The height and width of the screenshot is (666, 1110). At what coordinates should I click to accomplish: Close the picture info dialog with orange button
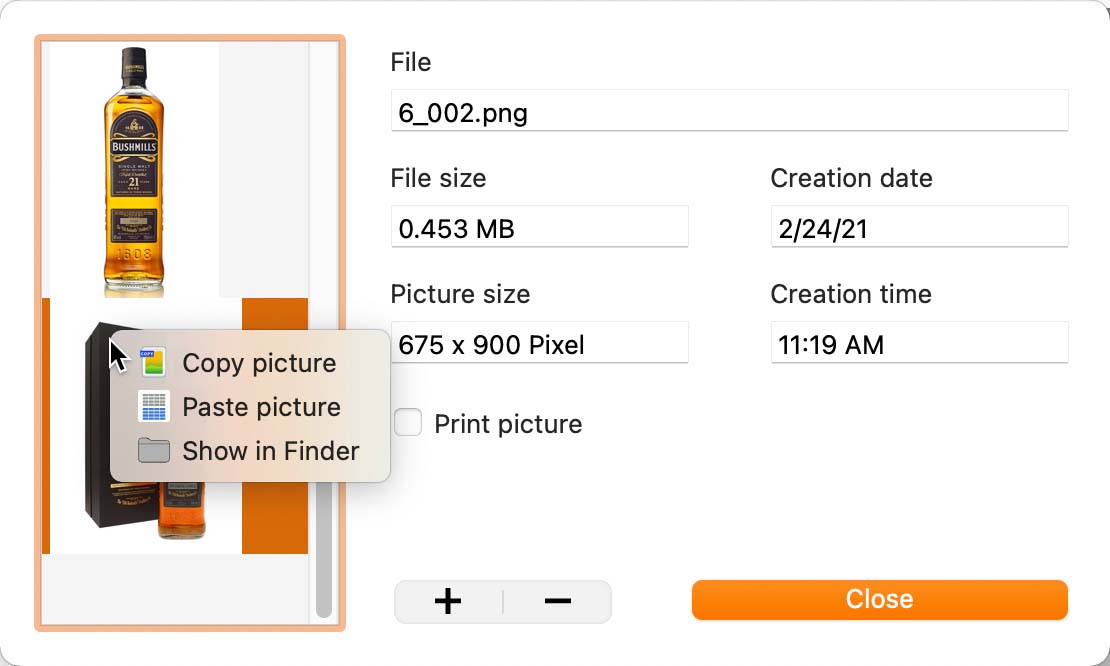pos(879,599)
